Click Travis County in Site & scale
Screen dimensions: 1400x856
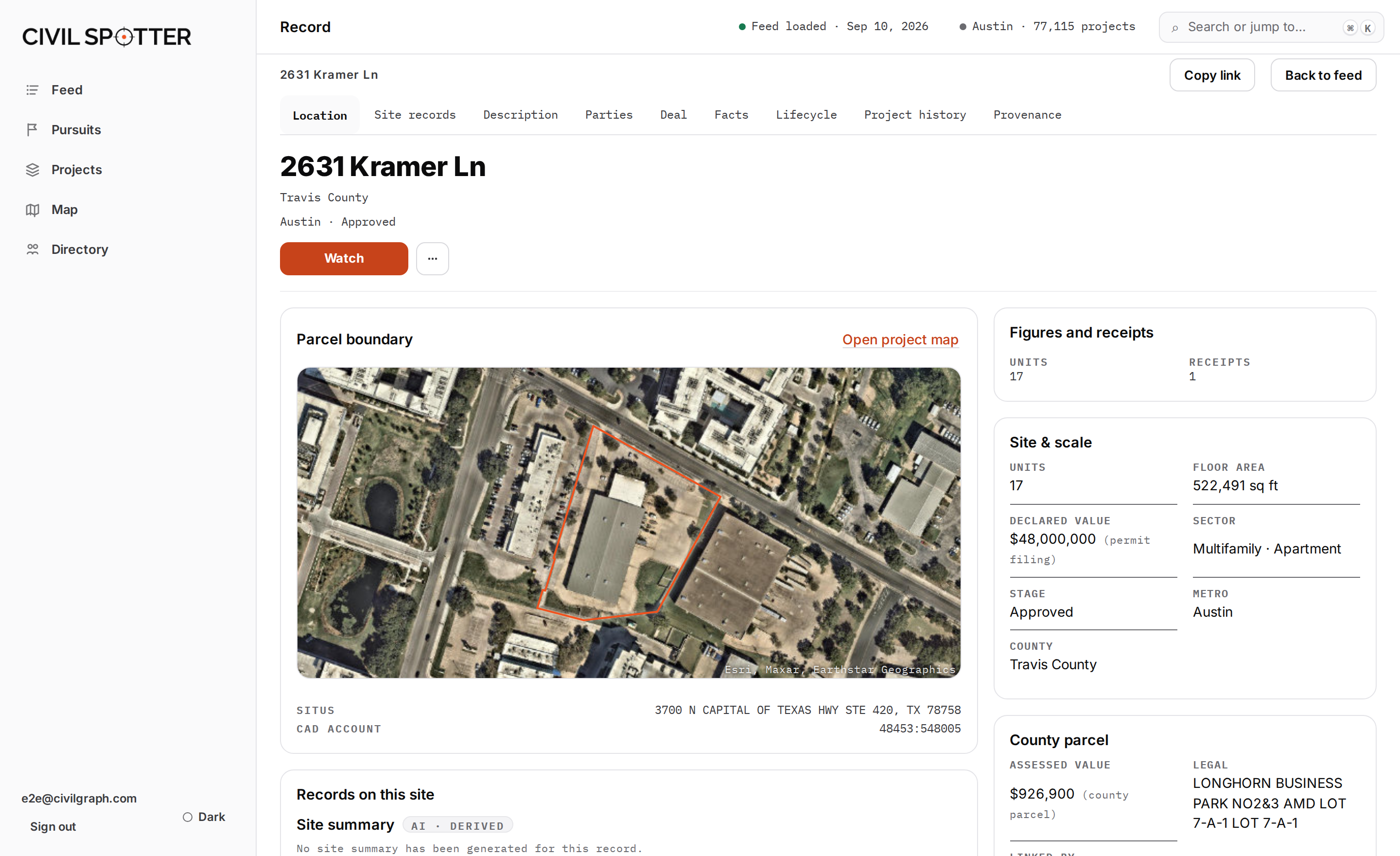[1053, 664]
